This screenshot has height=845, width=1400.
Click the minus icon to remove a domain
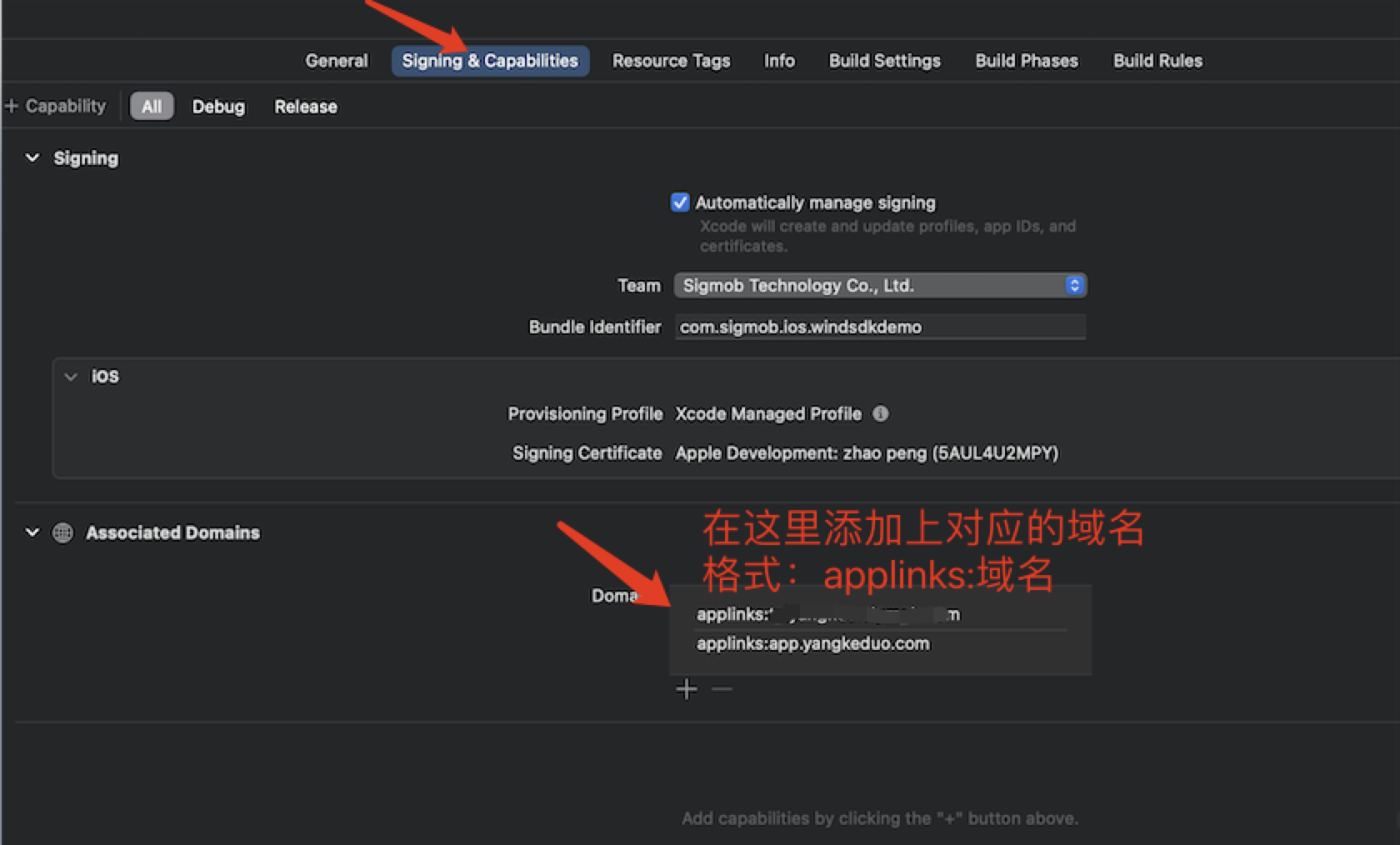722,689
